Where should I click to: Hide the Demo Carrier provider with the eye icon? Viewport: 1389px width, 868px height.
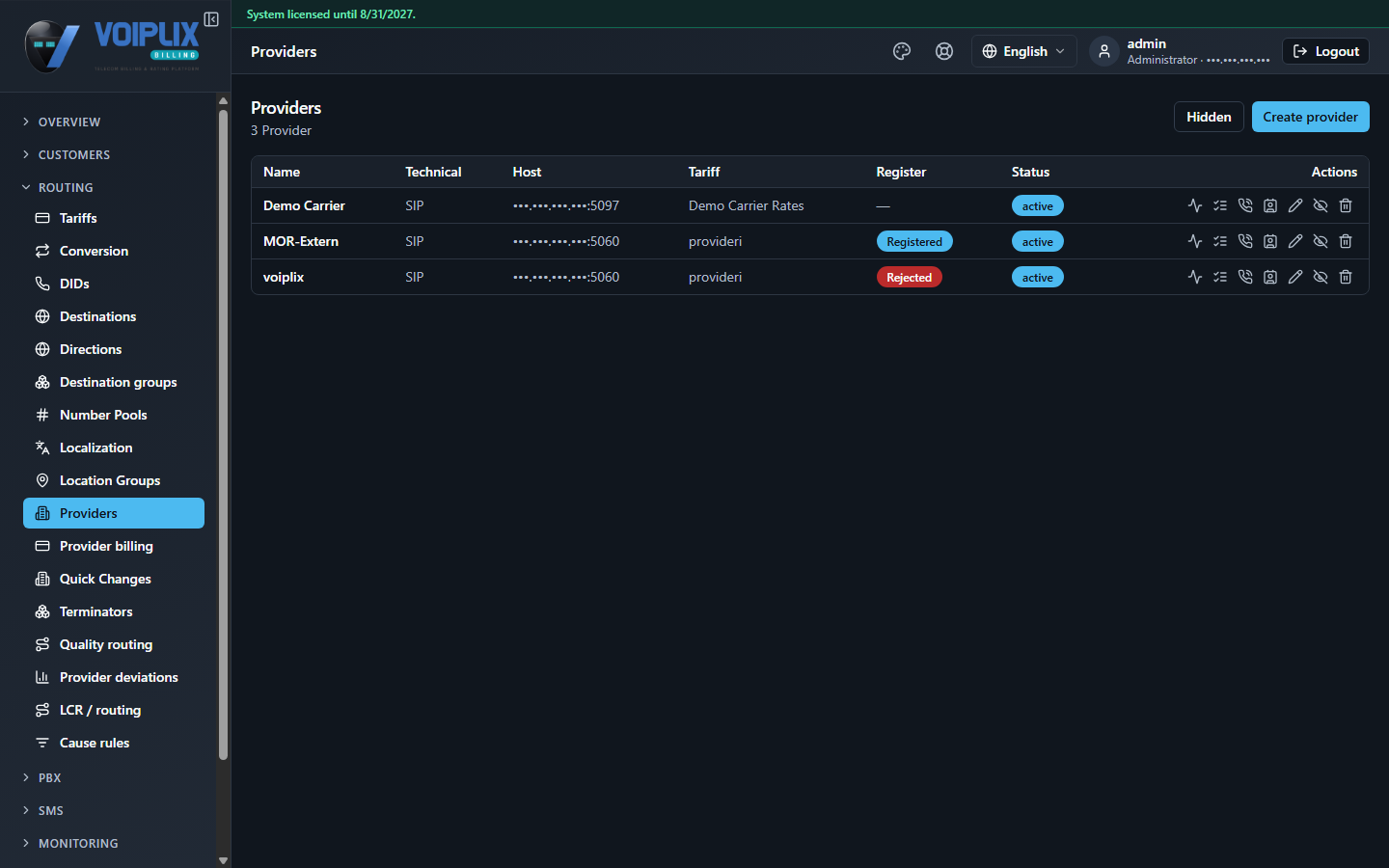pos(1321,205)
